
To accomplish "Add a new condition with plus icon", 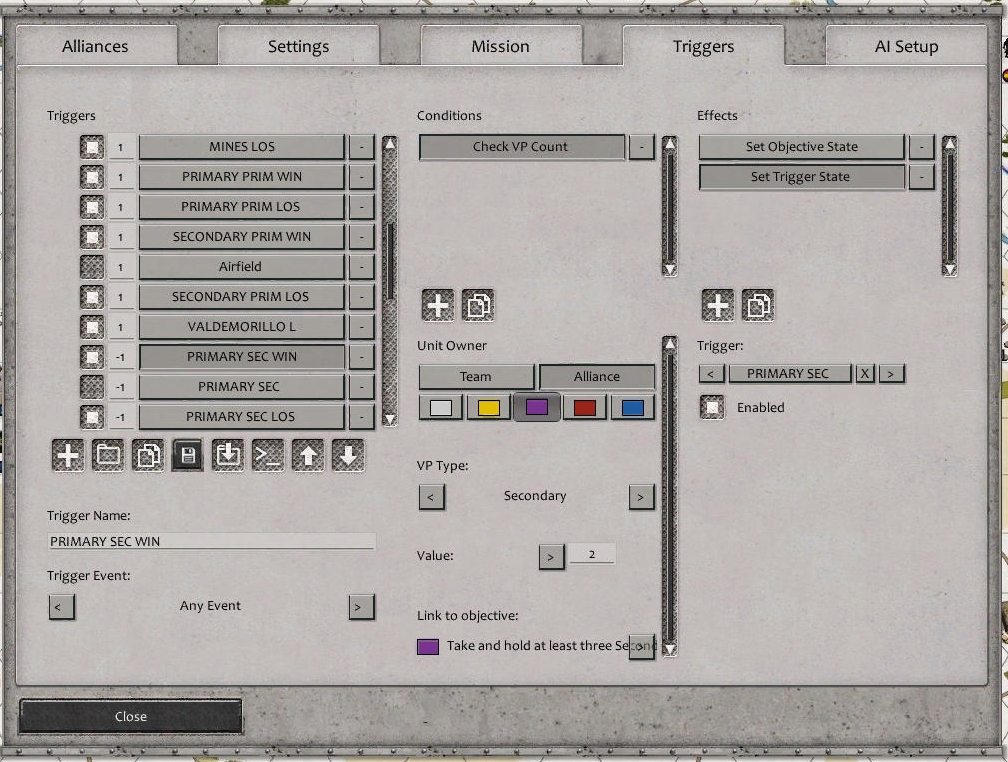I will (438, 305).
